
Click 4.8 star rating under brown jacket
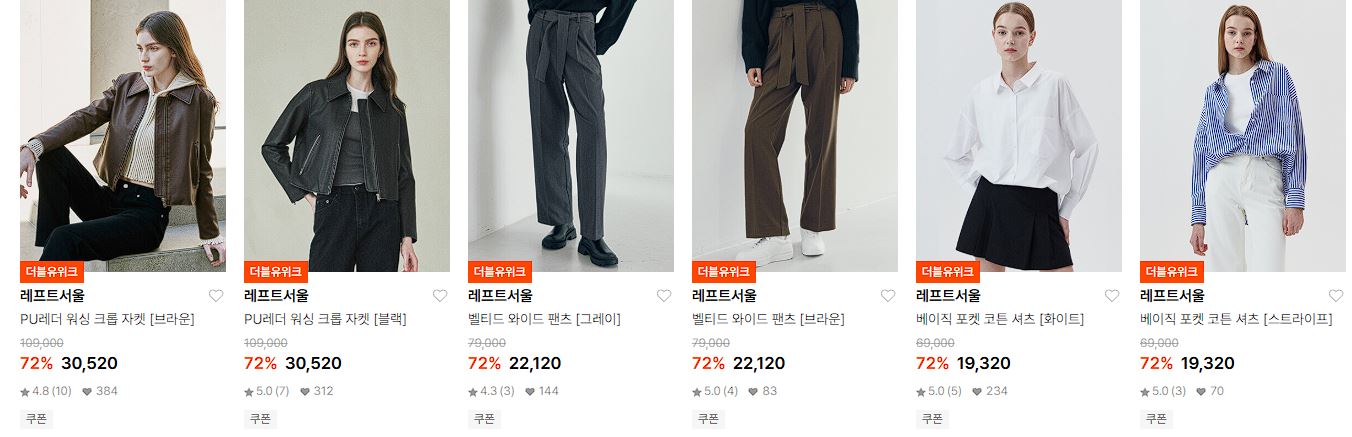point(45,391)
